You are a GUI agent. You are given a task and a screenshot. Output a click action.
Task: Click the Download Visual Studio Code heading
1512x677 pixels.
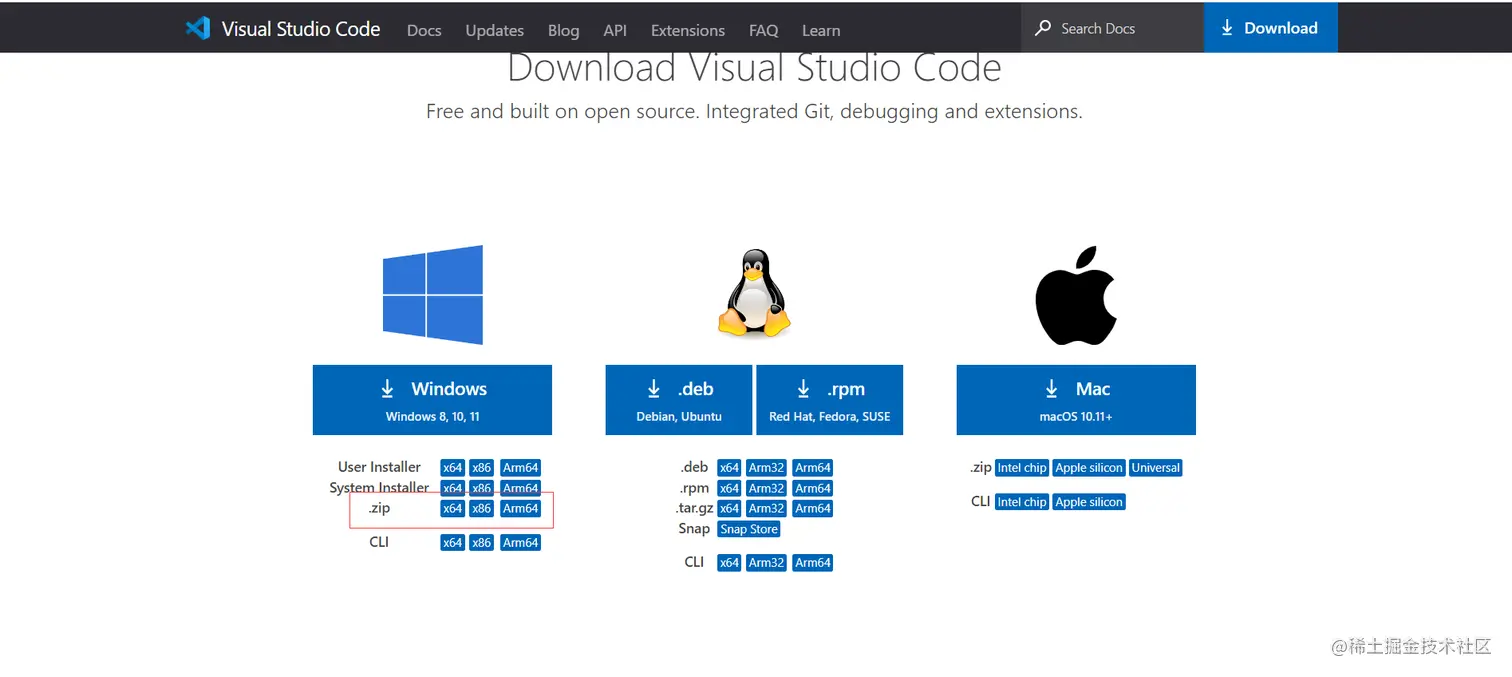pyautogui.click(x=754, y=68)
